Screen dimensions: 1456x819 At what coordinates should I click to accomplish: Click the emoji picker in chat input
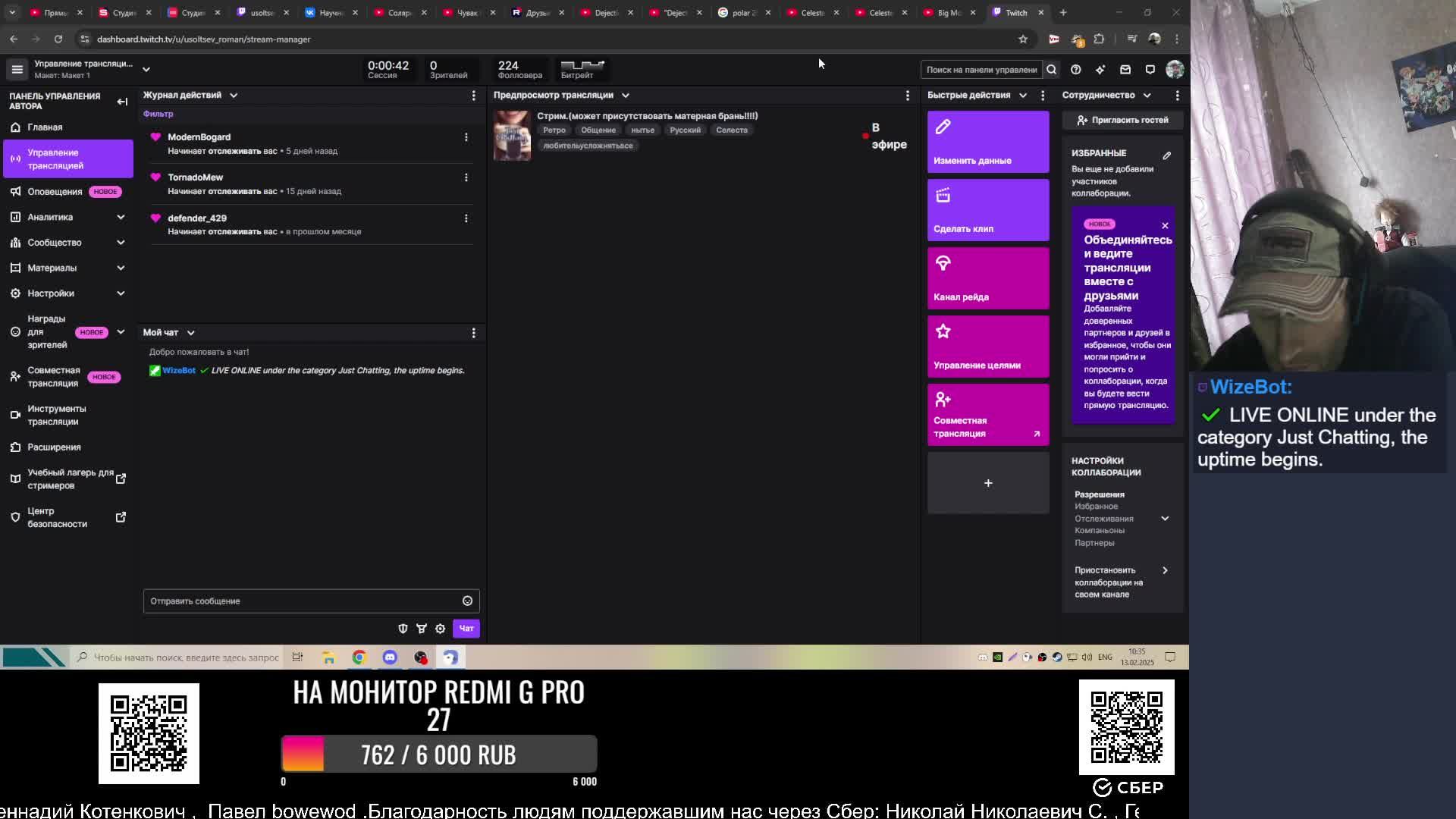pyautogui.click(x=467, y=601)
